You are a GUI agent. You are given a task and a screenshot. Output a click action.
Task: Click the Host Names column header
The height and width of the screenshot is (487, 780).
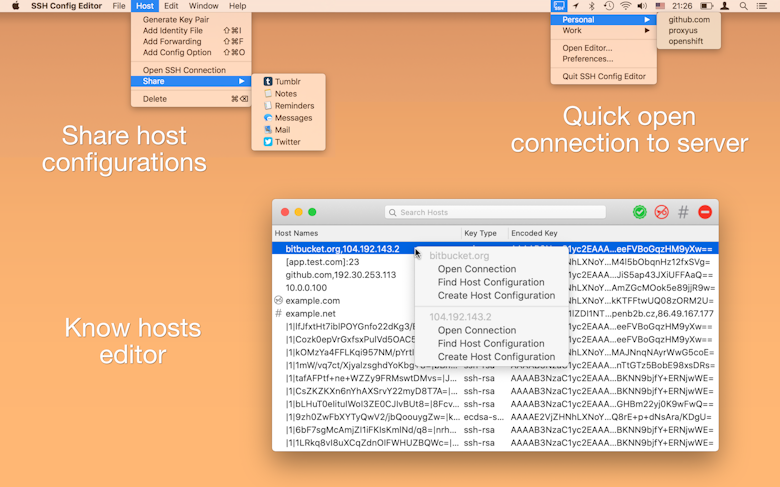tap(367, 233)
